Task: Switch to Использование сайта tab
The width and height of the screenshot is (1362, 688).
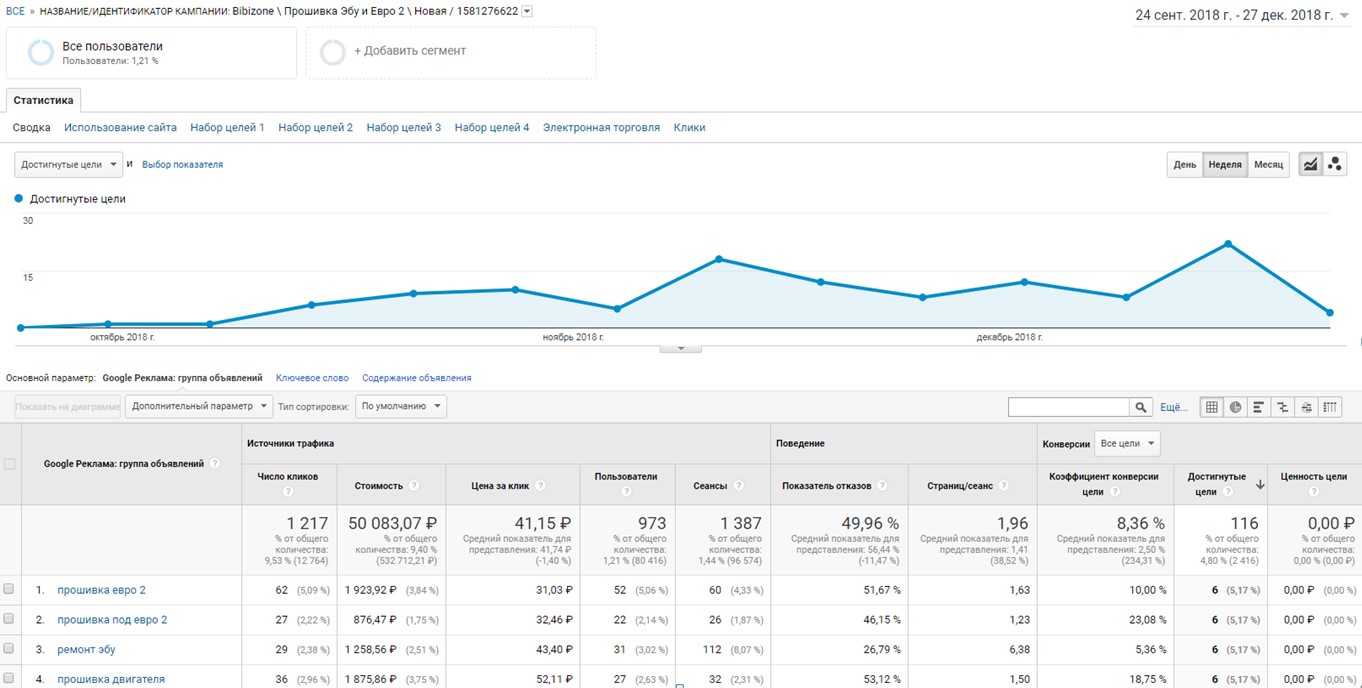Action: pos(120,127)
